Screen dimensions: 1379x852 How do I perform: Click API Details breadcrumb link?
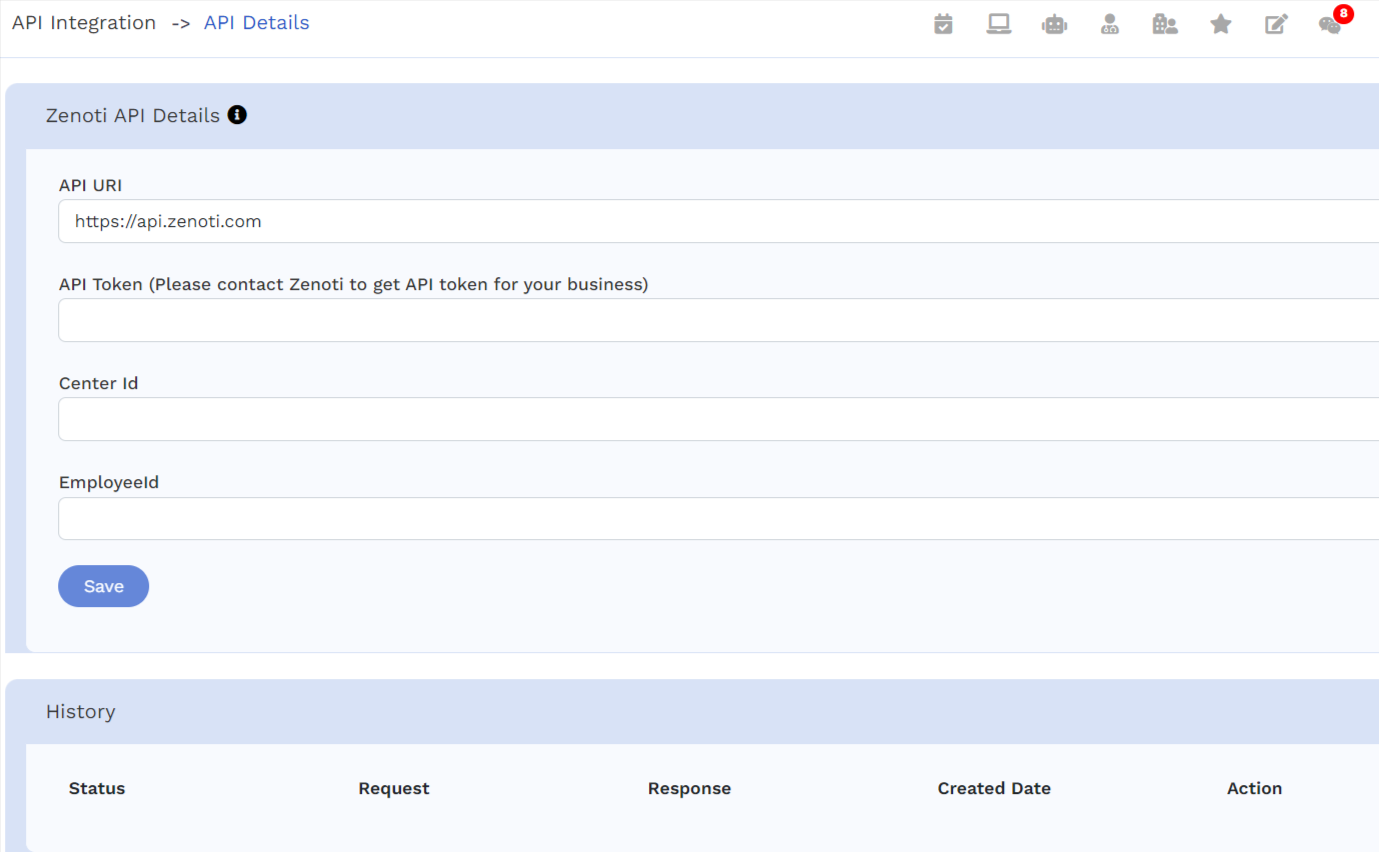click(257, 23)
